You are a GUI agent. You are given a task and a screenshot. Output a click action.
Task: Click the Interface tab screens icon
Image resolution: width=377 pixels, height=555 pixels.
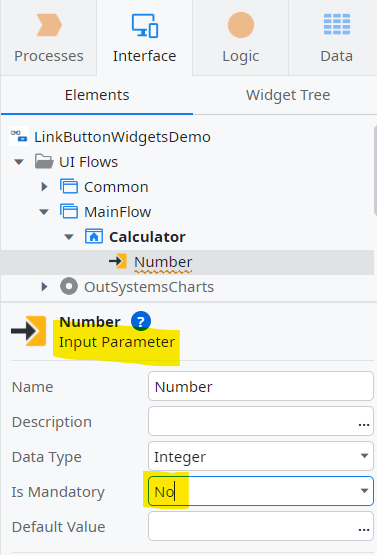145,25
